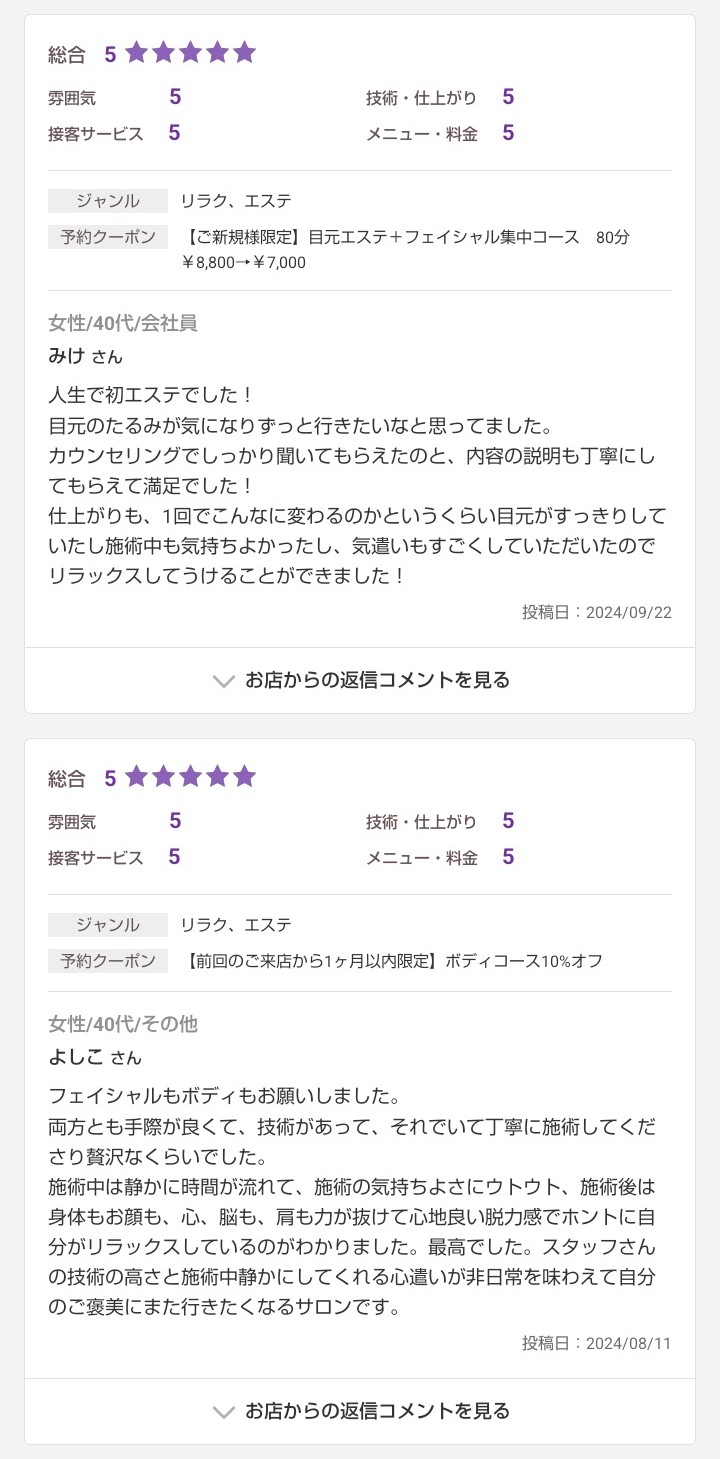This screenshot has width=720, height=1459.
Task: Click chevron icon below the 2024/09/22 review
Action: point(223,681)
